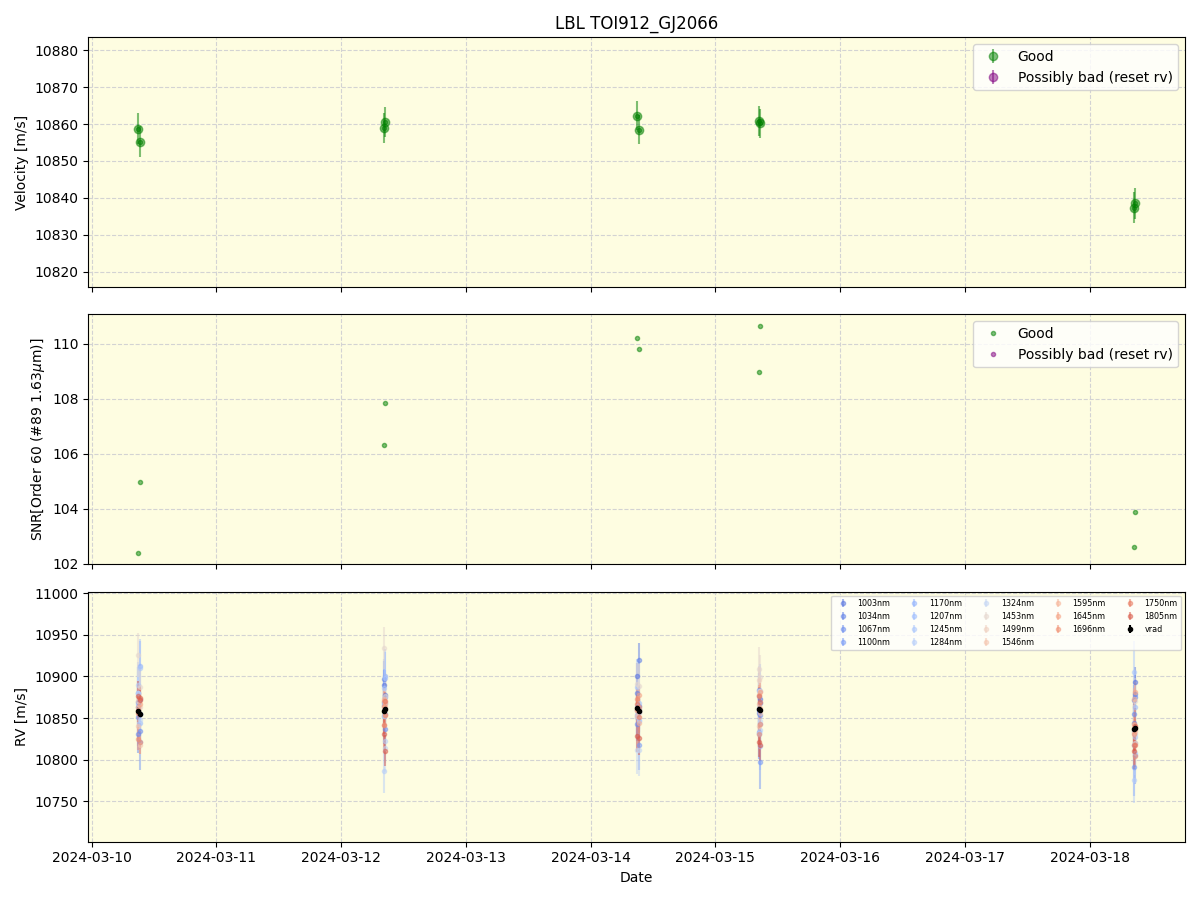Click the highest SNR data point on 2024-03-15

click(760, 326)
